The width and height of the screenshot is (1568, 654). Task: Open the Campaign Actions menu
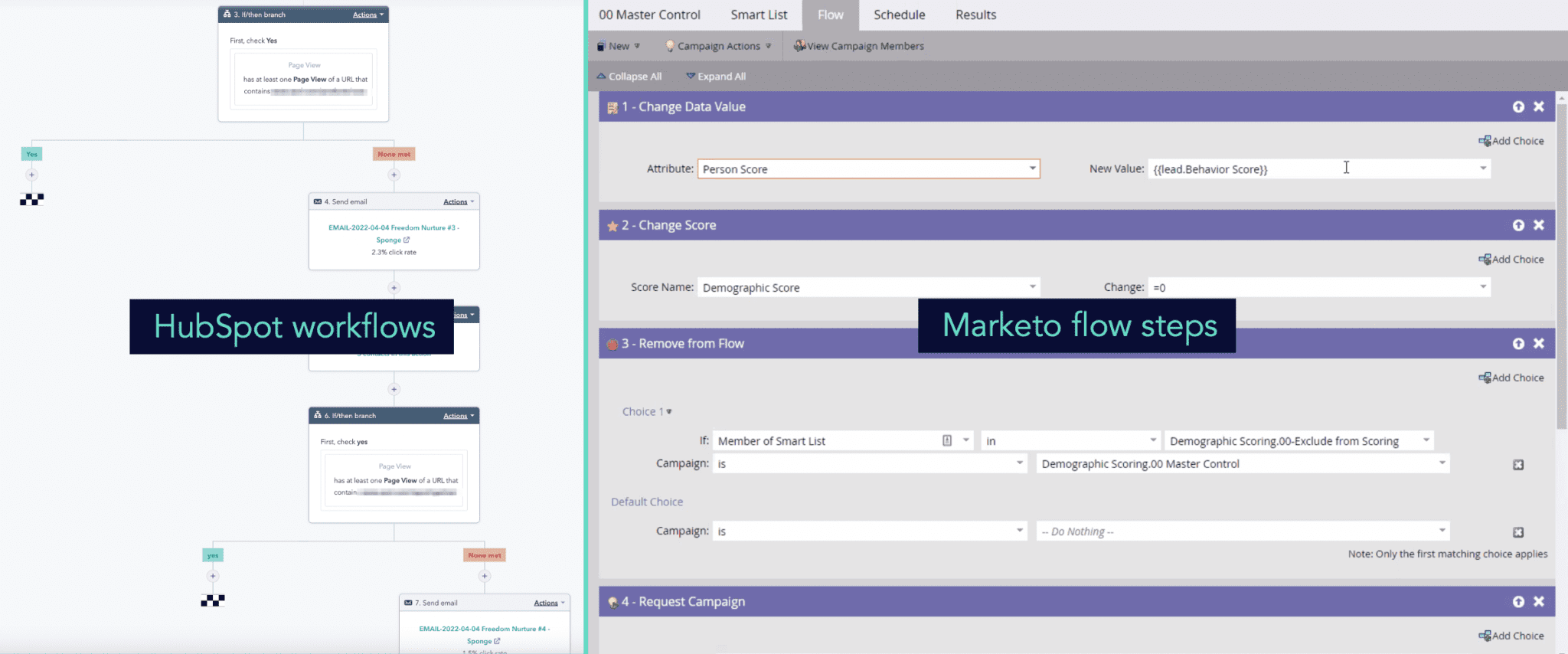(x=718, y=46)
